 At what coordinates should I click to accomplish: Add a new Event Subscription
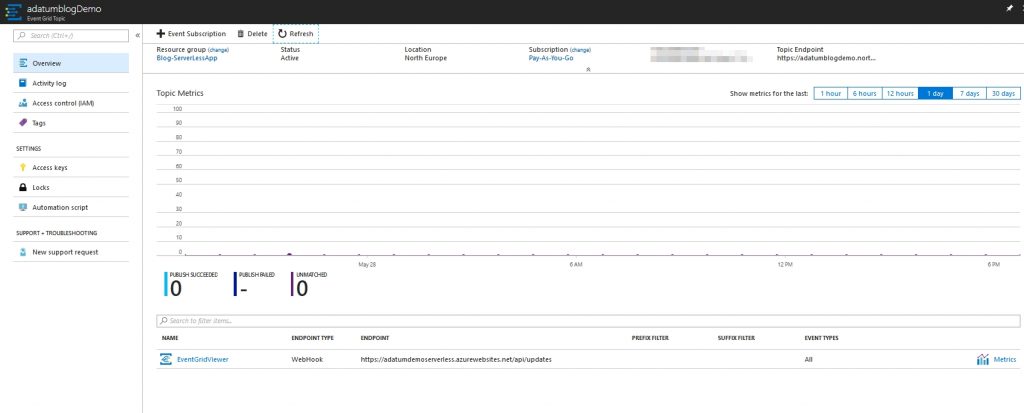(191, 33)
